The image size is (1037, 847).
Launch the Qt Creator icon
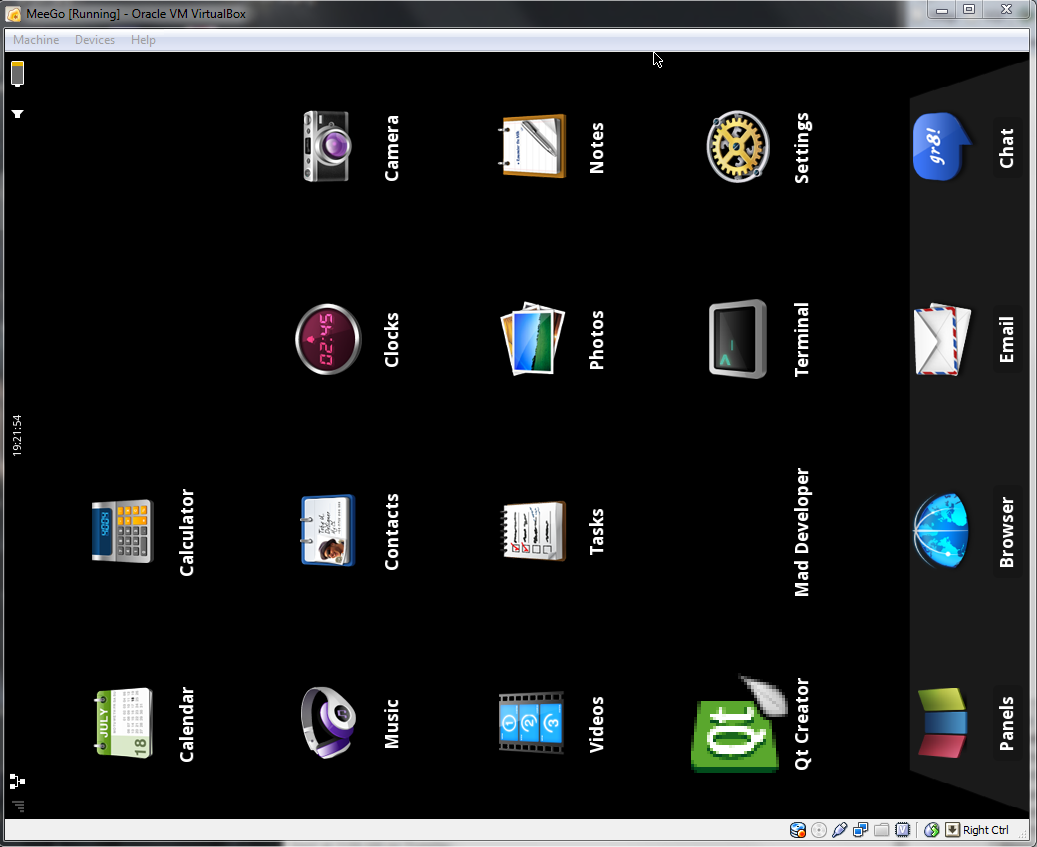(739, 723)
